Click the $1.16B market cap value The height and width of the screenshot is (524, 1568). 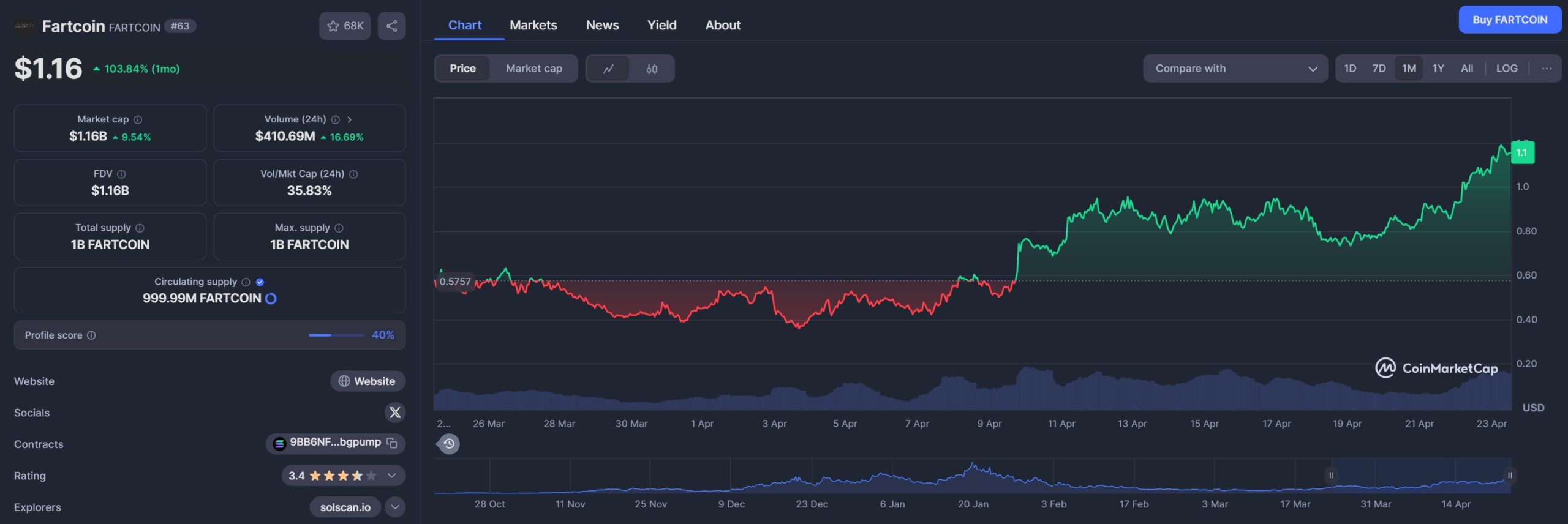[88, 137]
